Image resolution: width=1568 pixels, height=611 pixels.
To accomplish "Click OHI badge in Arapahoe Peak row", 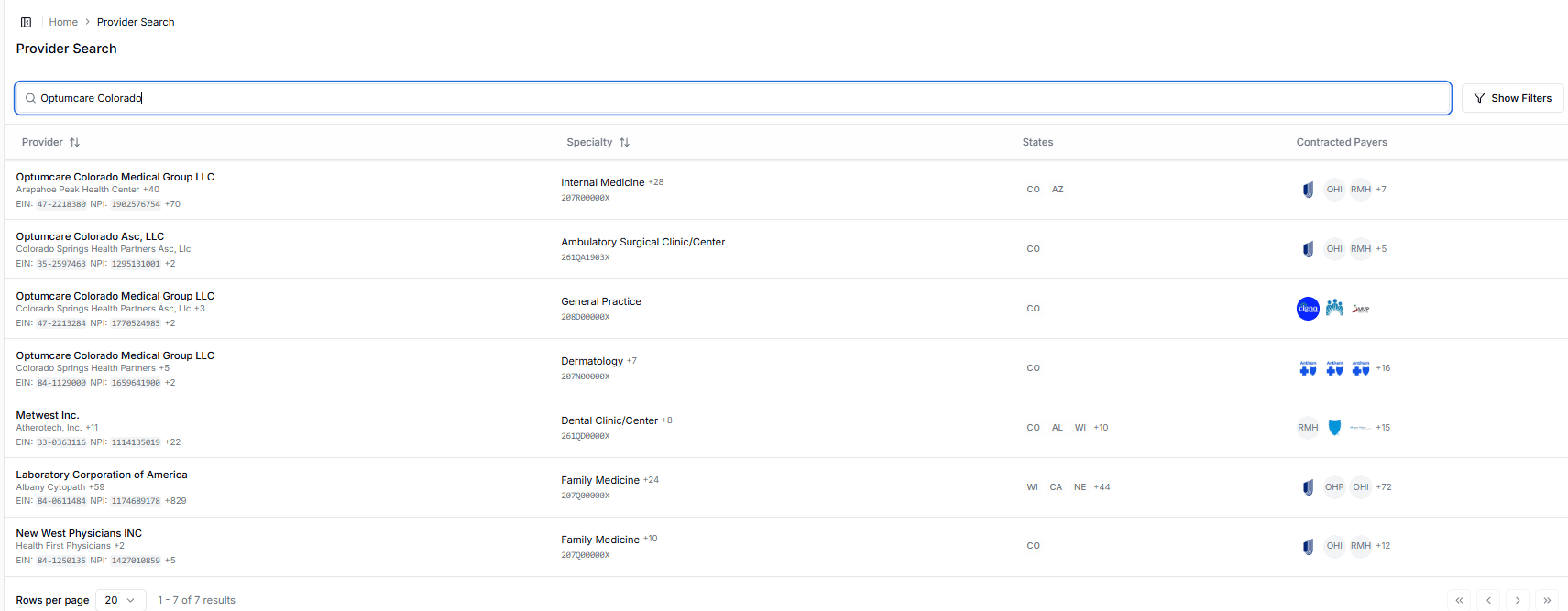I will tap(1334, 190).
